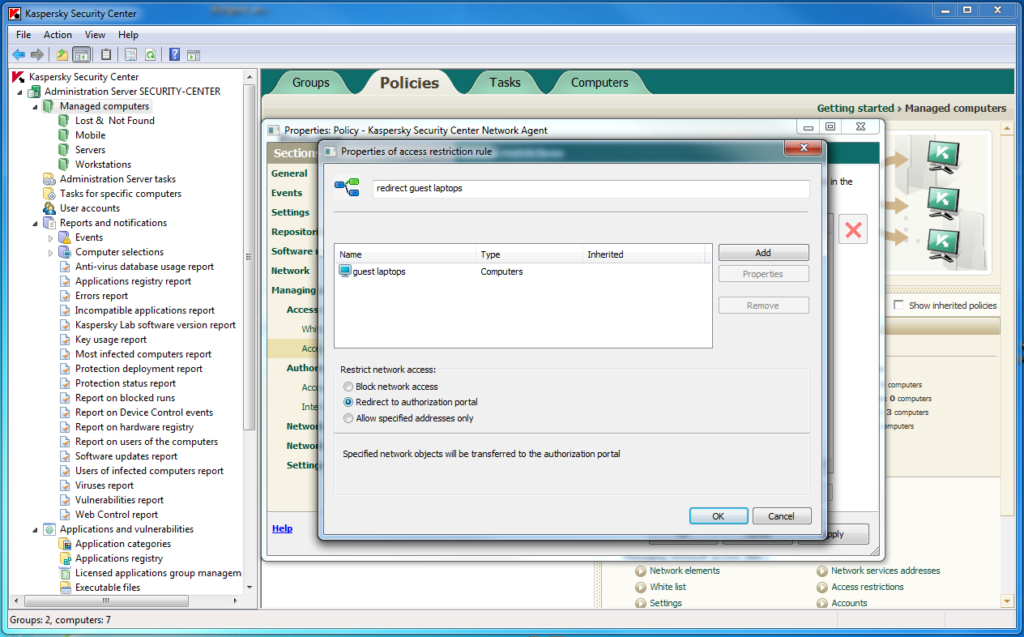The image size is (1024, 637).
Task: Collapse the Applications and vulnerabilities node
Action: pos(35,530)
